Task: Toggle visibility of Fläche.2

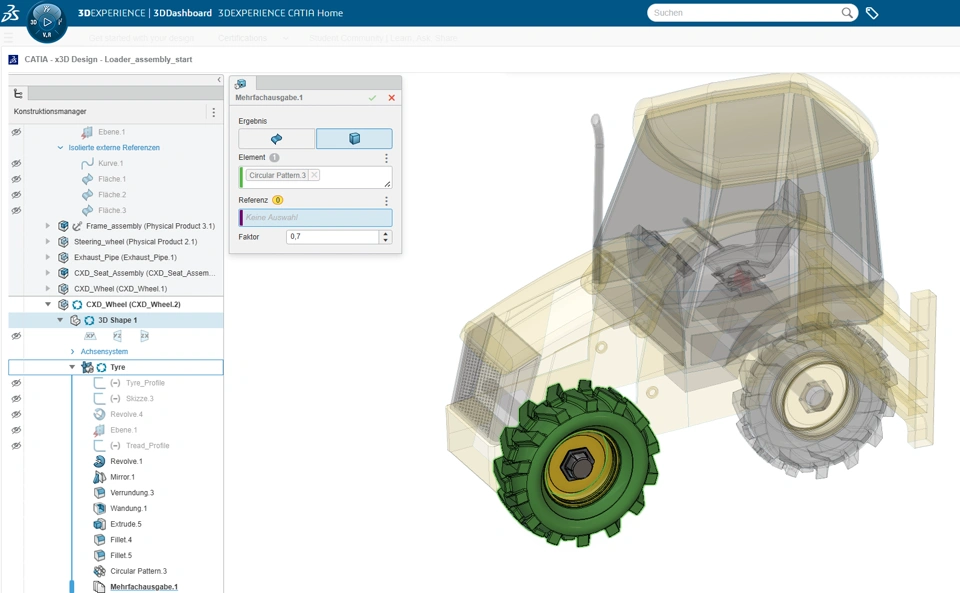Action: click(16, 195)
